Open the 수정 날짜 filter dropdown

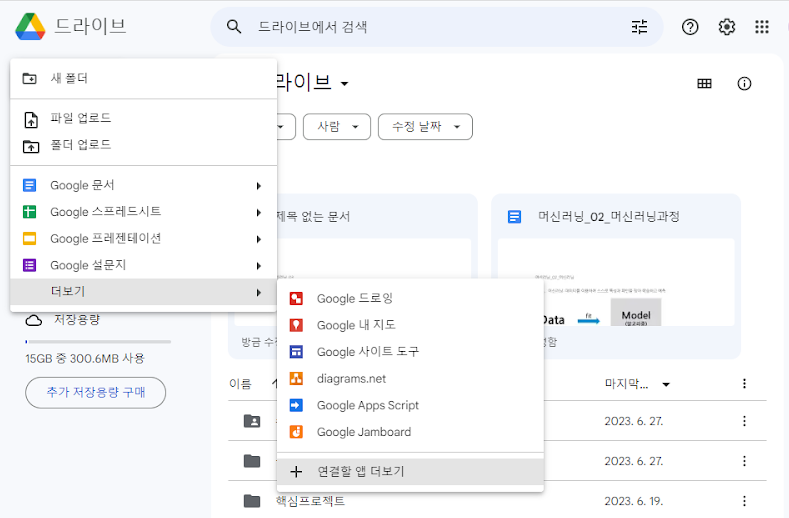[x=425, y=126]
